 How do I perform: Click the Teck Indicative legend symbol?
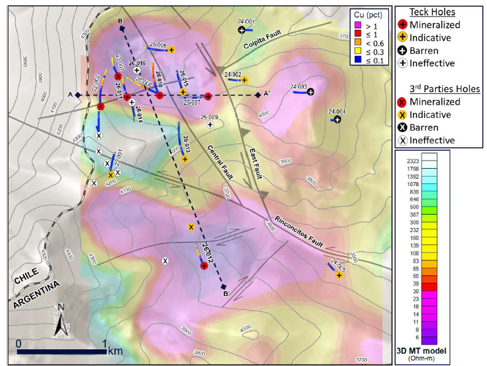(x=403, y=38)
